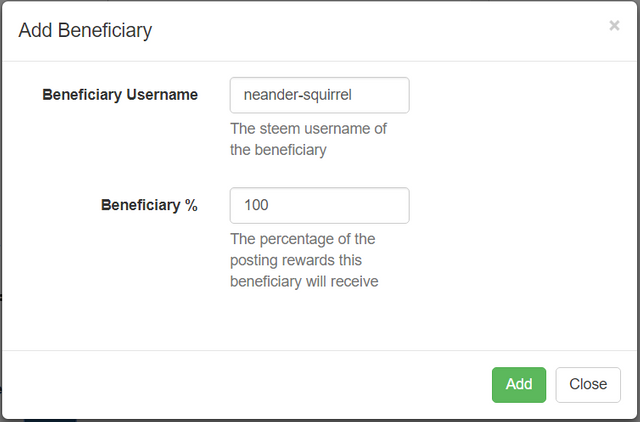Click the empty right end of the username field
640x422 pixels.
(x=385, y=96)
